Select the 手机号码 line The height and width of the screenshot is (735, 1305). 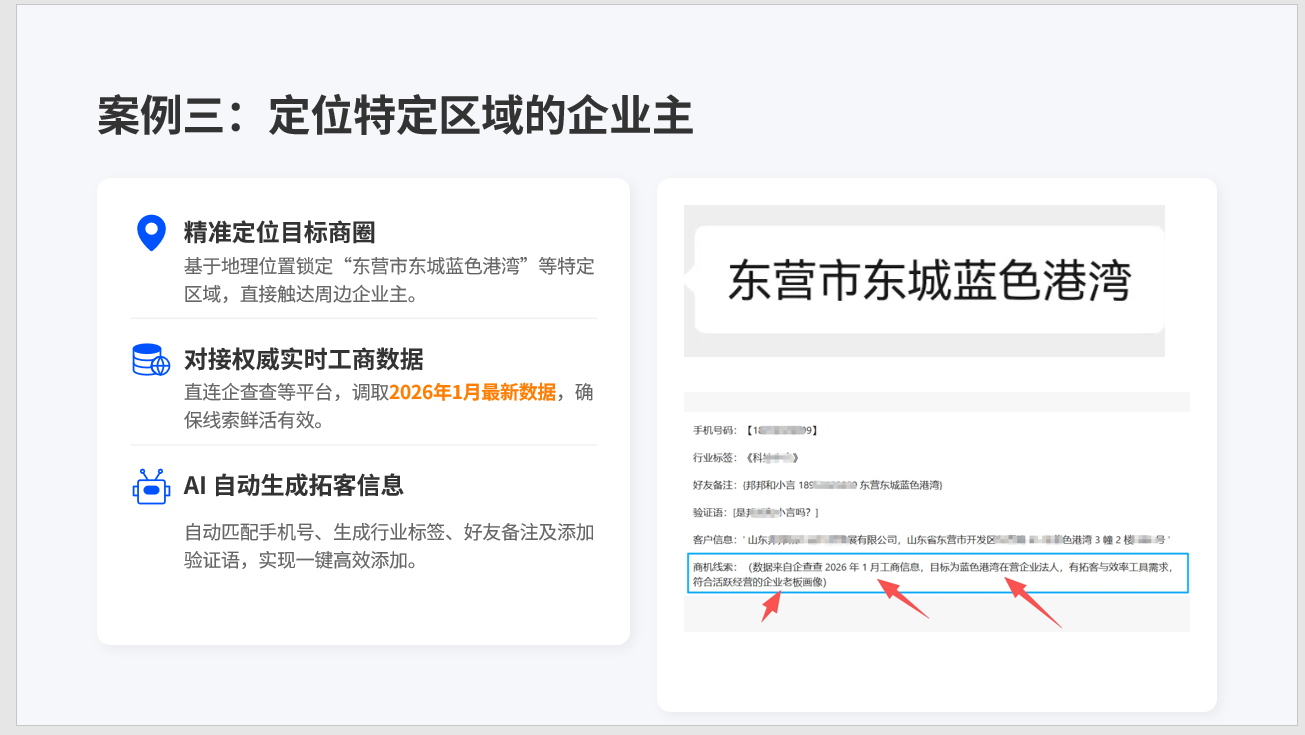tap(756, 430)
